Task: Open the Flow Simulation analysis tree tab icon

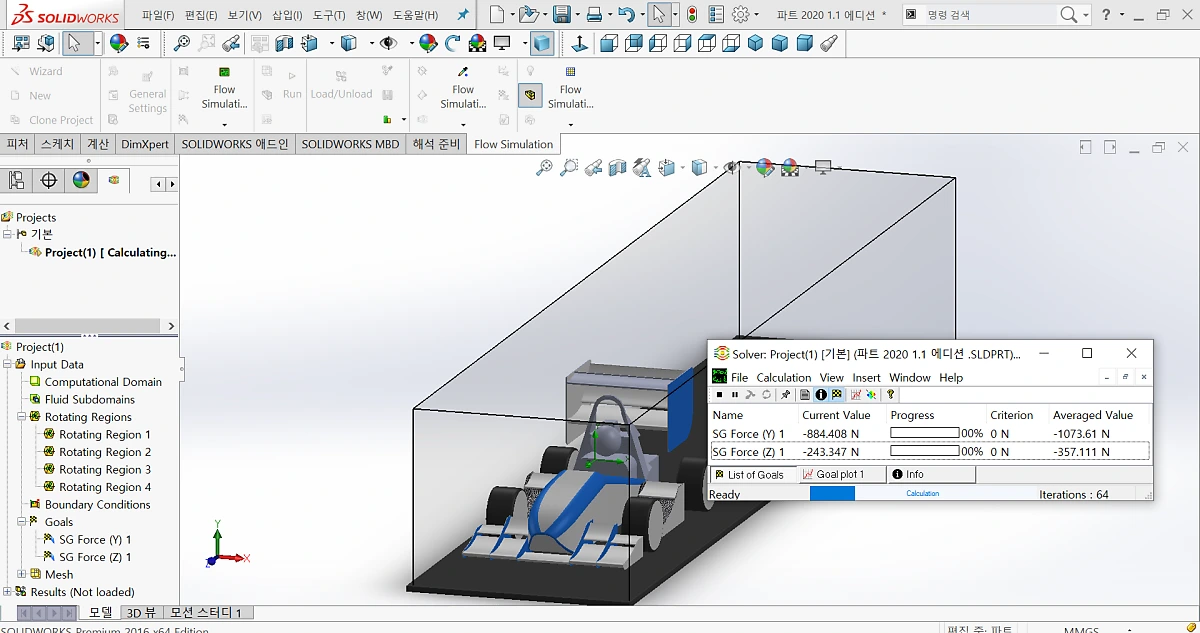Action: coord(113,180)
